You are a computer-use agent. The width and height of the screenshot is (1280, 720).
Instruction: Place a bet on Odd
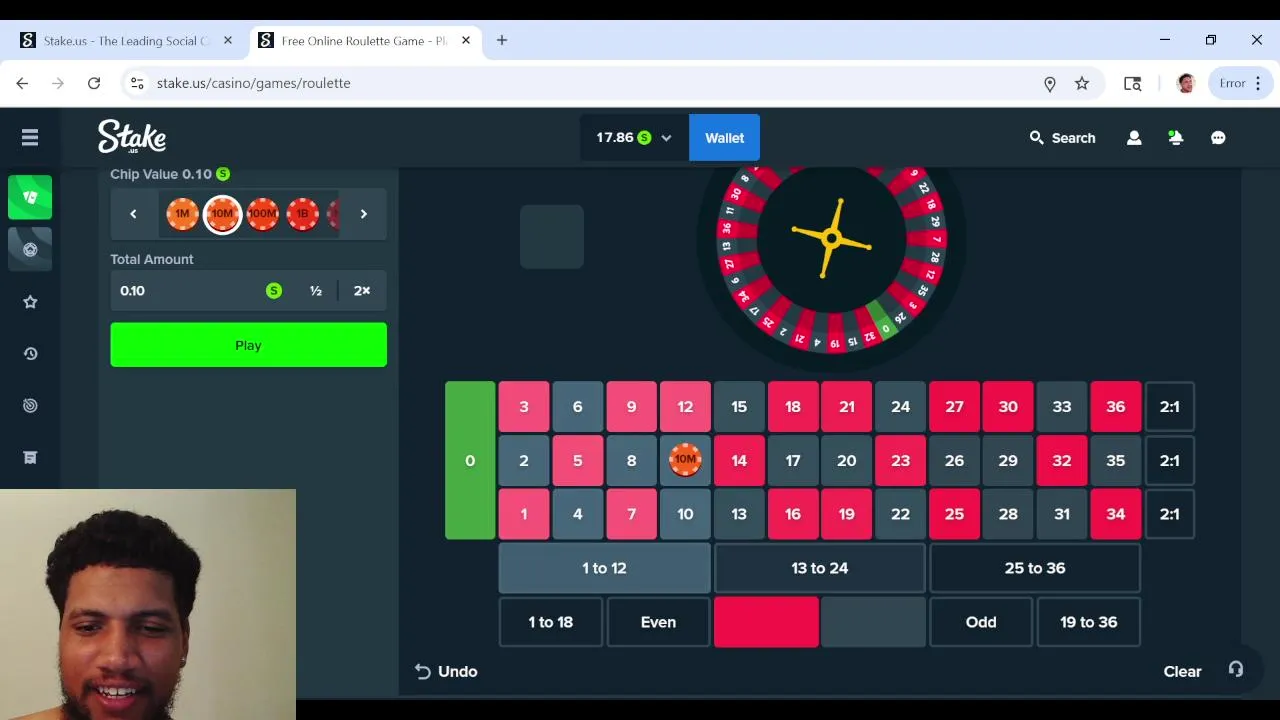[981, 622]
